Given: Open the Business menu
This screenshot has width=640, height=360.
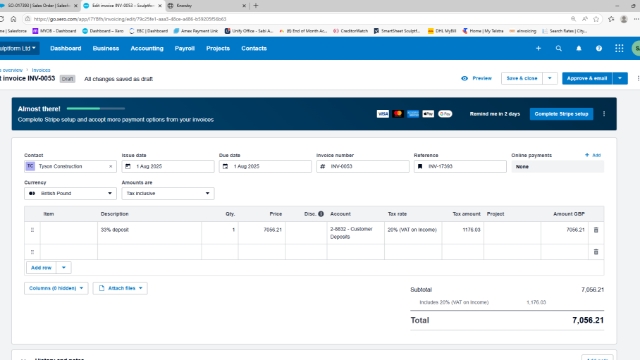Looking at the screenshot, I should [106, 48].
